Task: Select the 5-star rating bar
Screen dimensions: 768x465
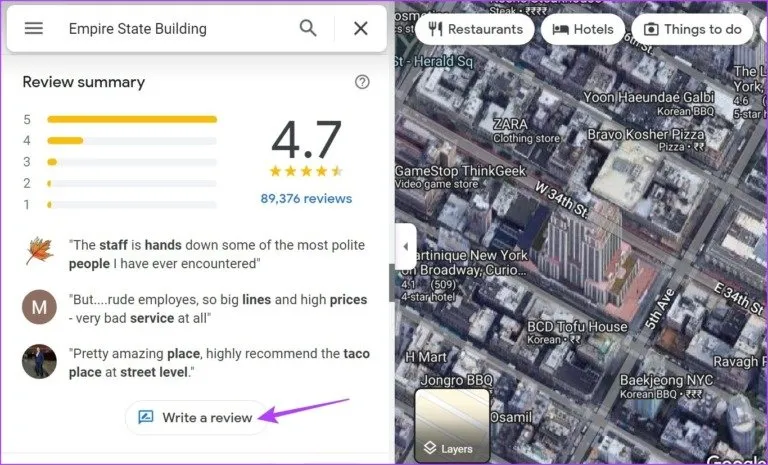Action: [x=132, y=120]
